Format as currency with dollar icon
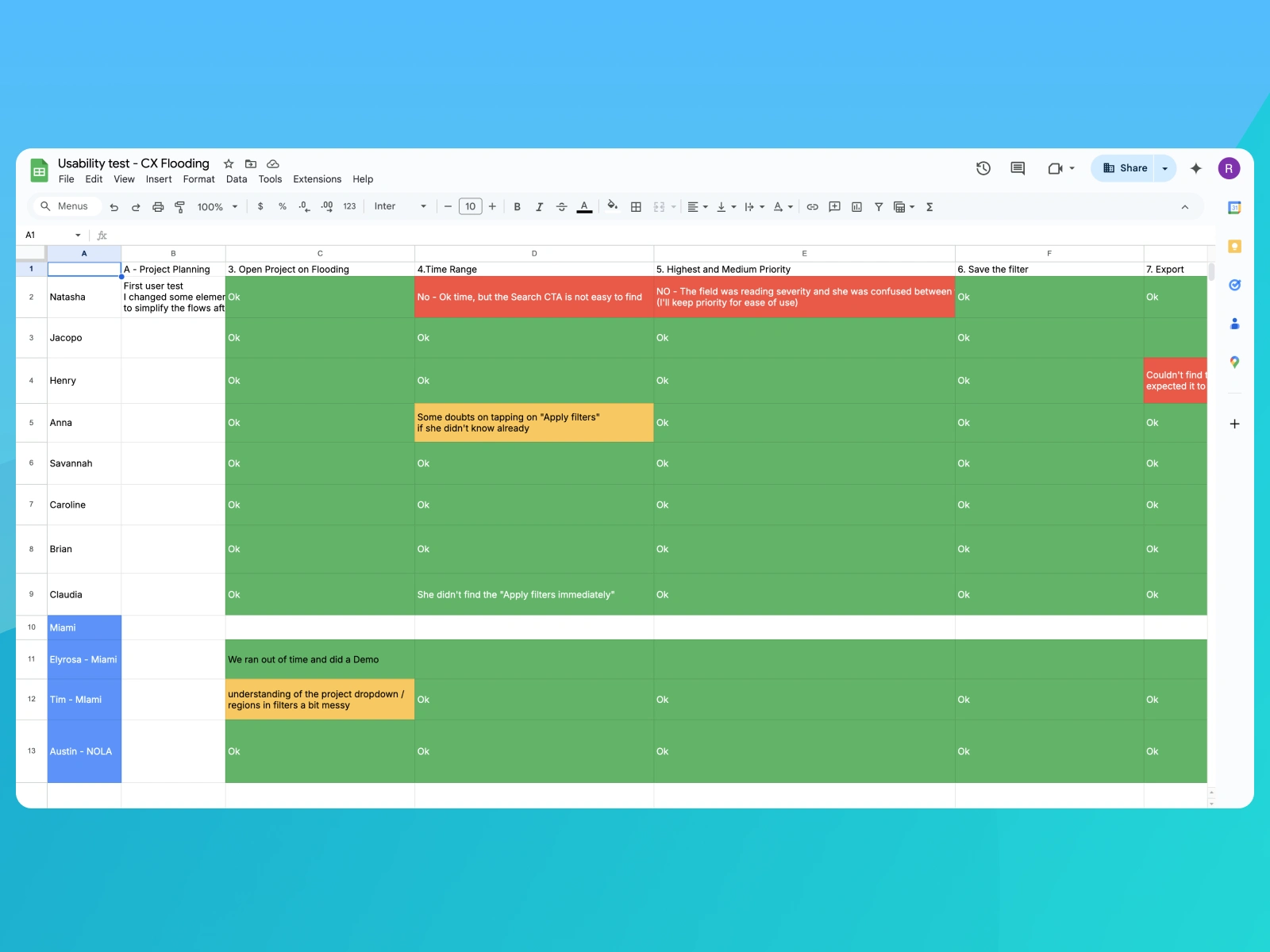This screenshot has height=952, width=1270. [260, 206]
